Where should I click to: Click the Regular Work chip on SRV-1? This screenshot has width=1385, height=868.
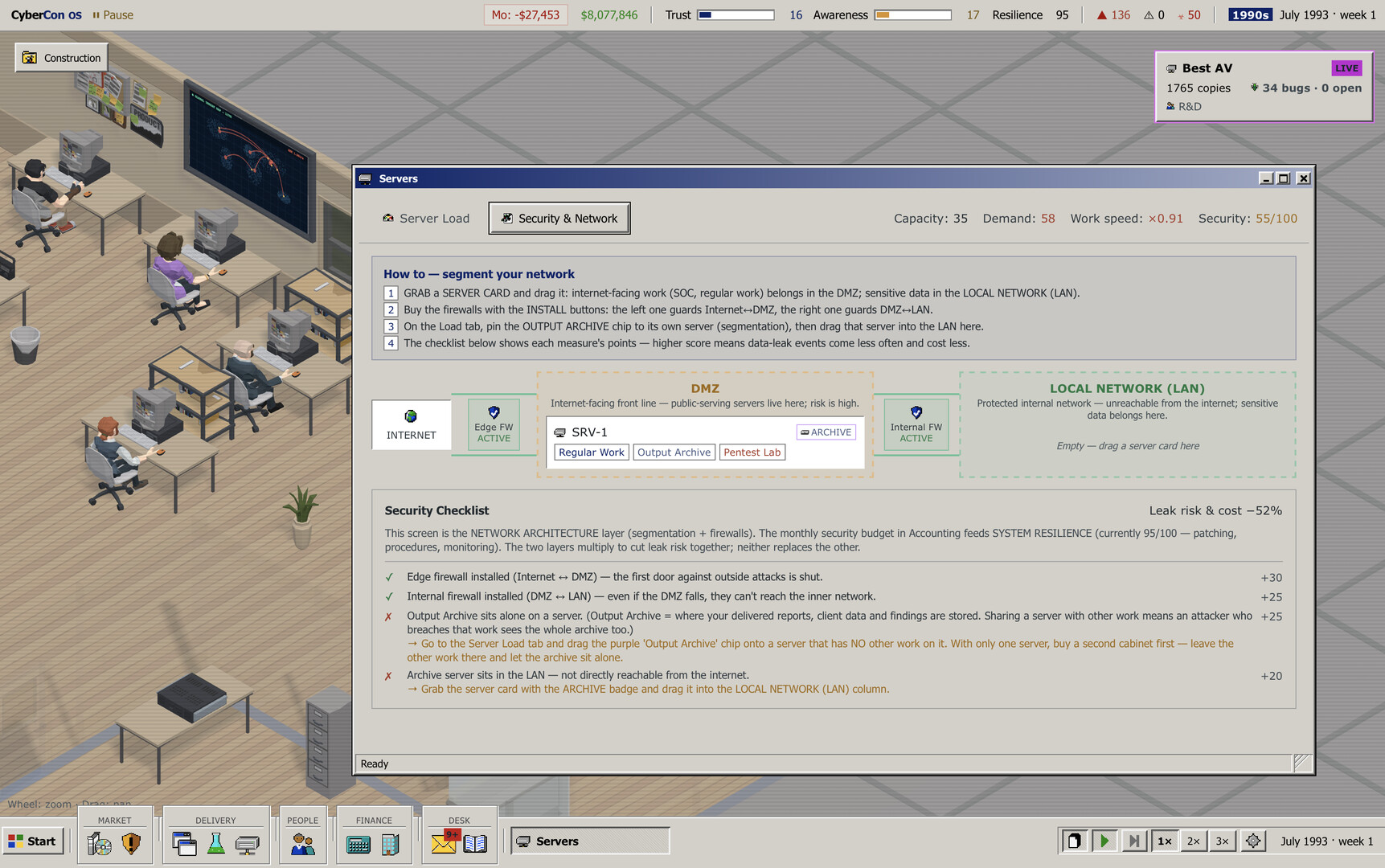(592, 452)
